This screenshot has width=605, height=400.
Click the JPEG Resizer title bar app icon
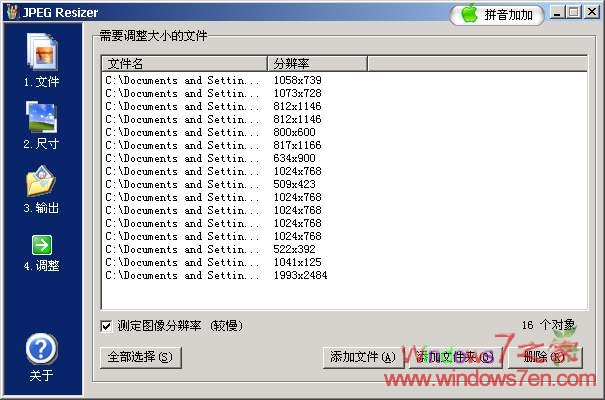[12, 13]
